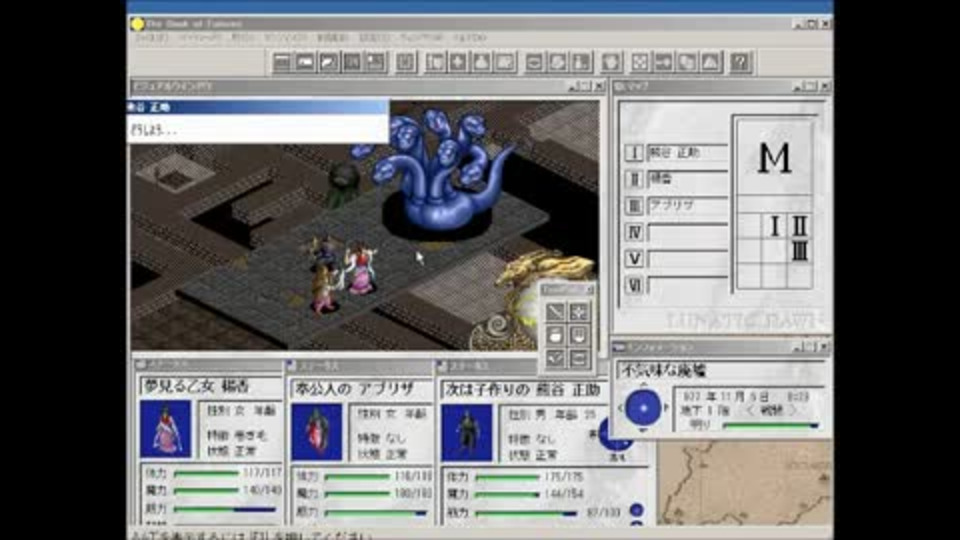960x540 pixels.
Task: Select the item pouch command icon
Action: tap(555, 336)
